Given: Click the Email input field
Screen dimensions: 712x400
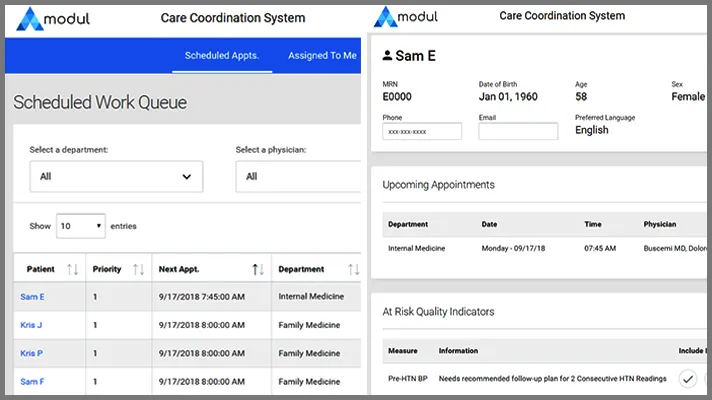Looking at the screenshot, I should (518, 131).
